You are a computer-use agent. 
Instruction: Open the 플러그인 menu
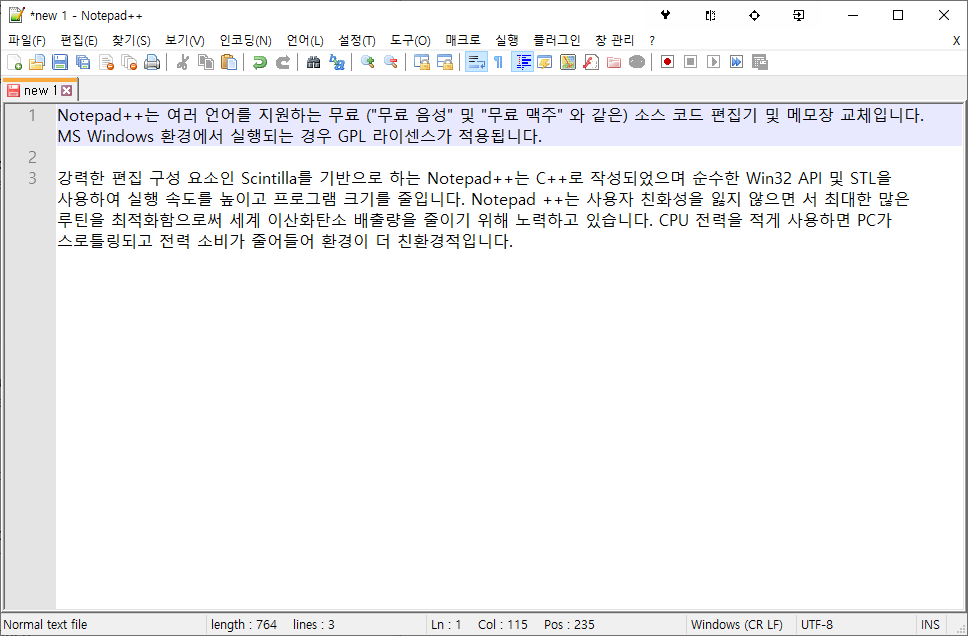coord(557,41)
